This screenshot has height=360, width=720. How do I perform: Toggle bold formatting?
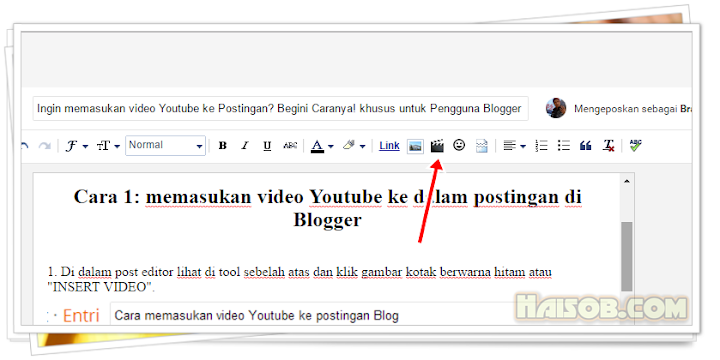pos(223,146)
